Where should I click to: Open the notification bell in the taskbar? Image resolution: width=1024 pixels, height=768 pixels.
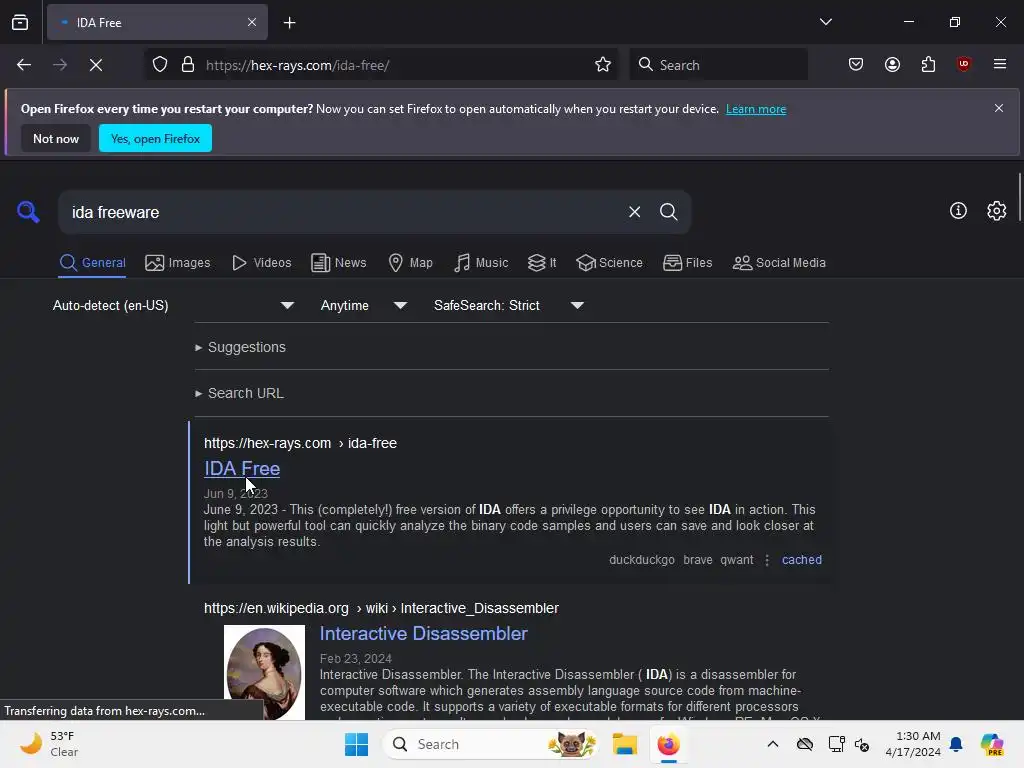[956, 744]
